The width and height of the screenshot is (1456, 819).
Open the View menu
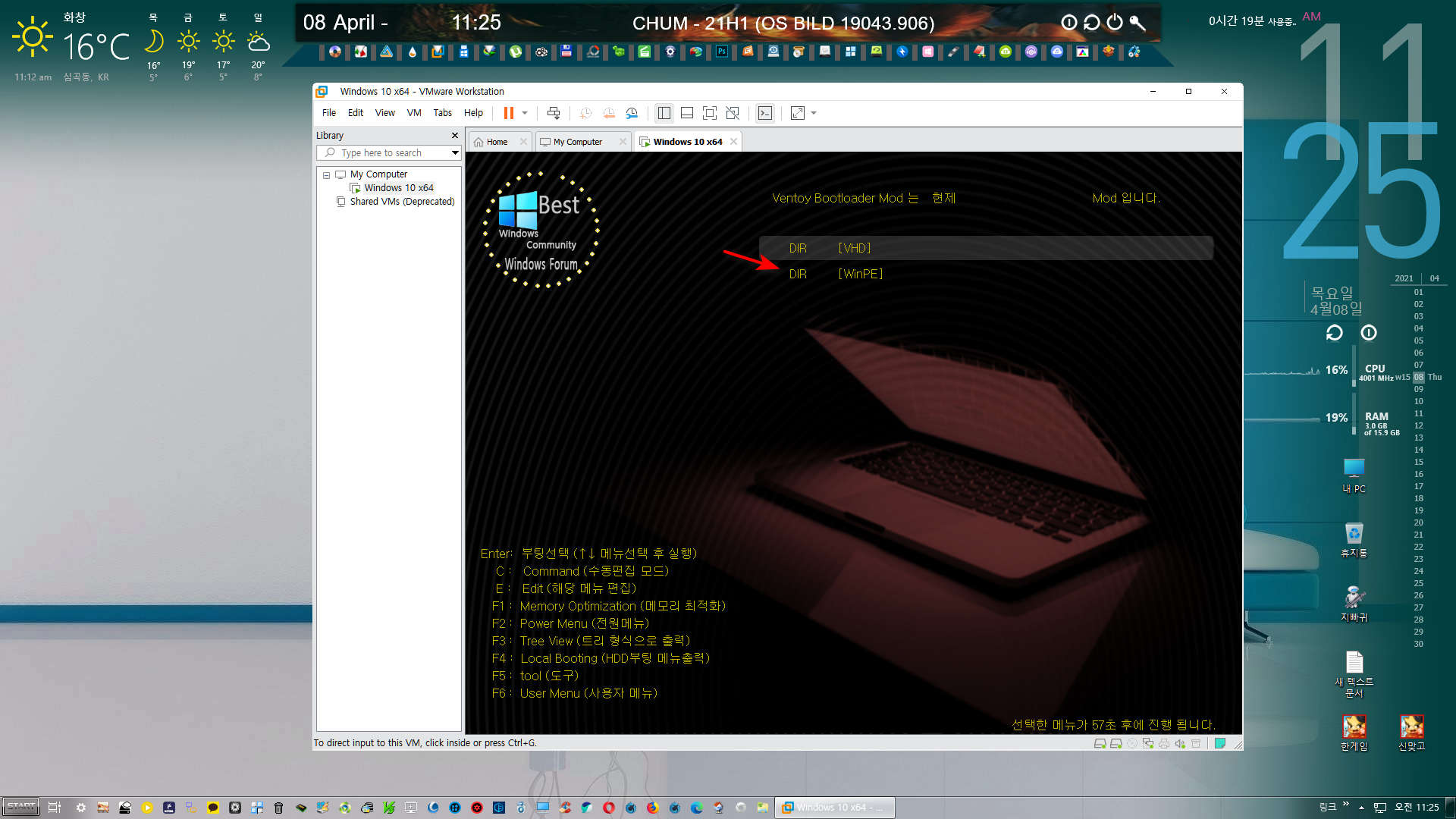pyautogui.click(x=385, y=113)
